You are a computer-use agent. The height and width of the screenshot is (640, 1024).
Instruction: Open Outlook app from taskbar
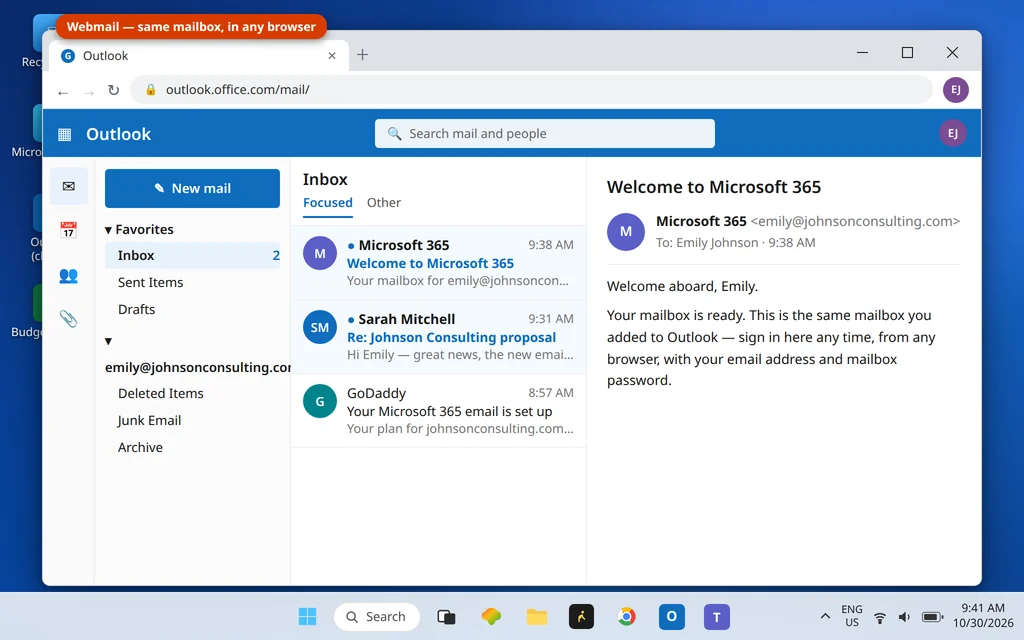[671, 616]
